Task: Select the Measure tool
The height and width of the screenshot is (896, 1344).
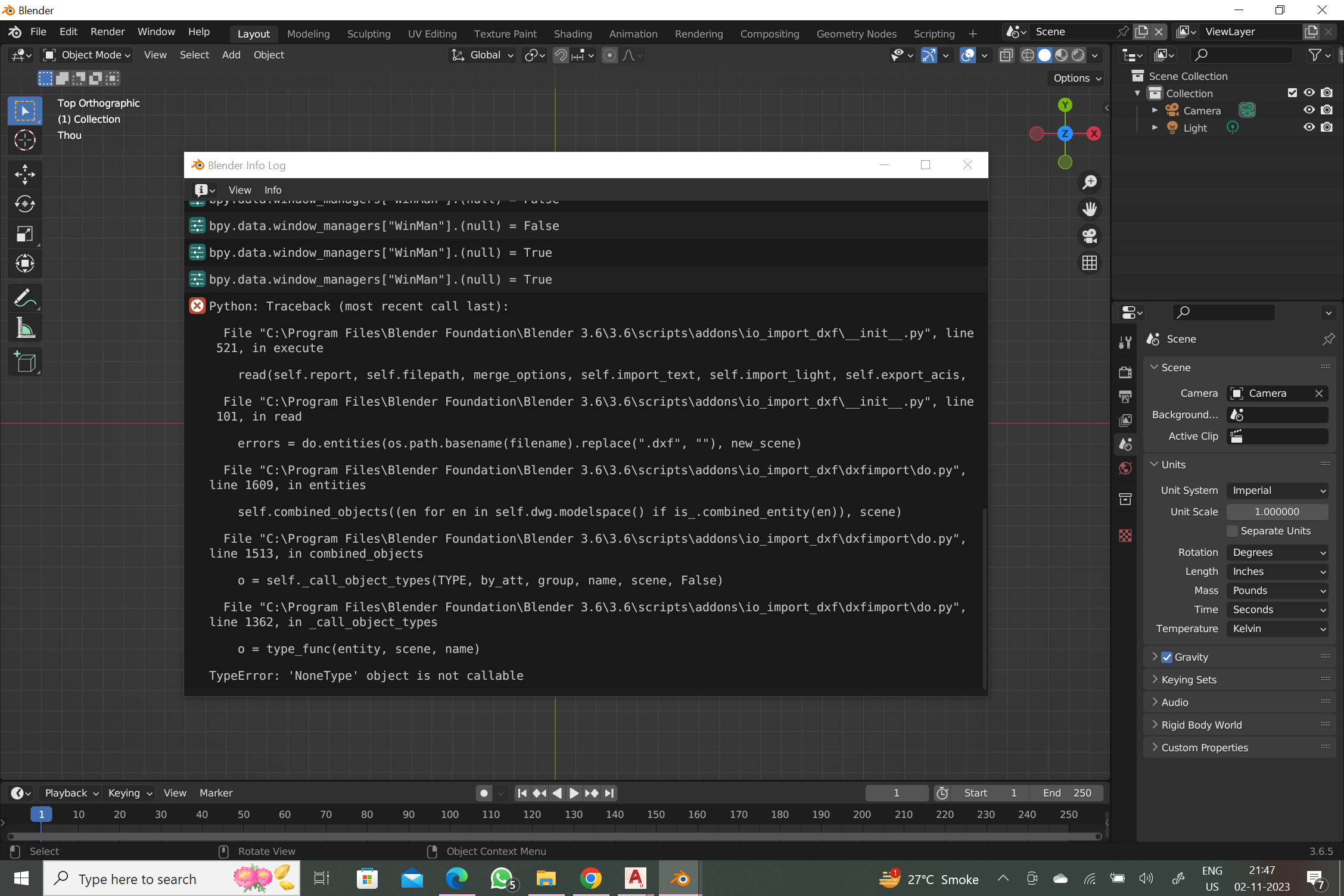Action: tap(25, 328)
